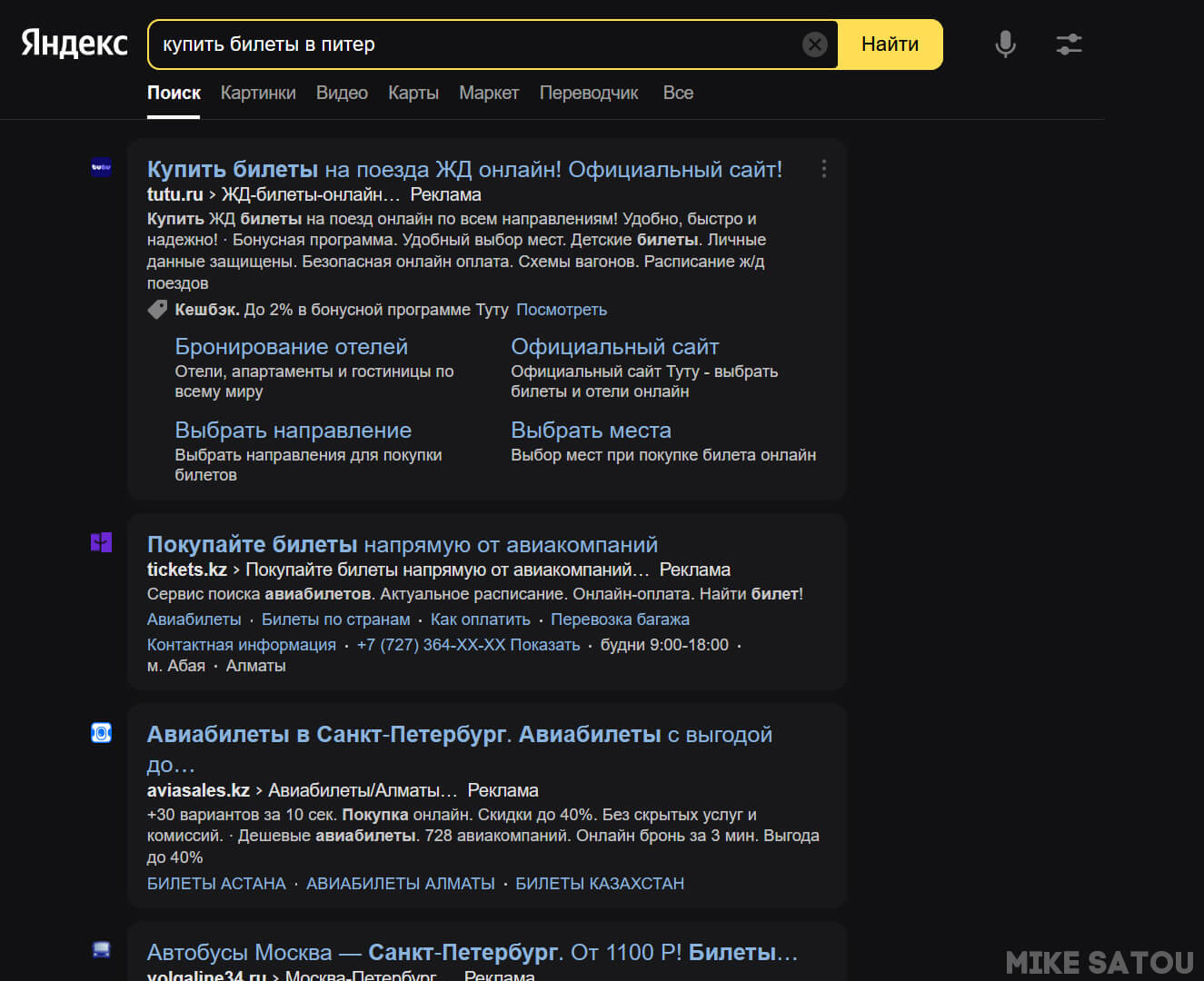Click "Отели, апартаменты и гостиницы по всему миру"
1204x981 pixels.
point(313,381)
